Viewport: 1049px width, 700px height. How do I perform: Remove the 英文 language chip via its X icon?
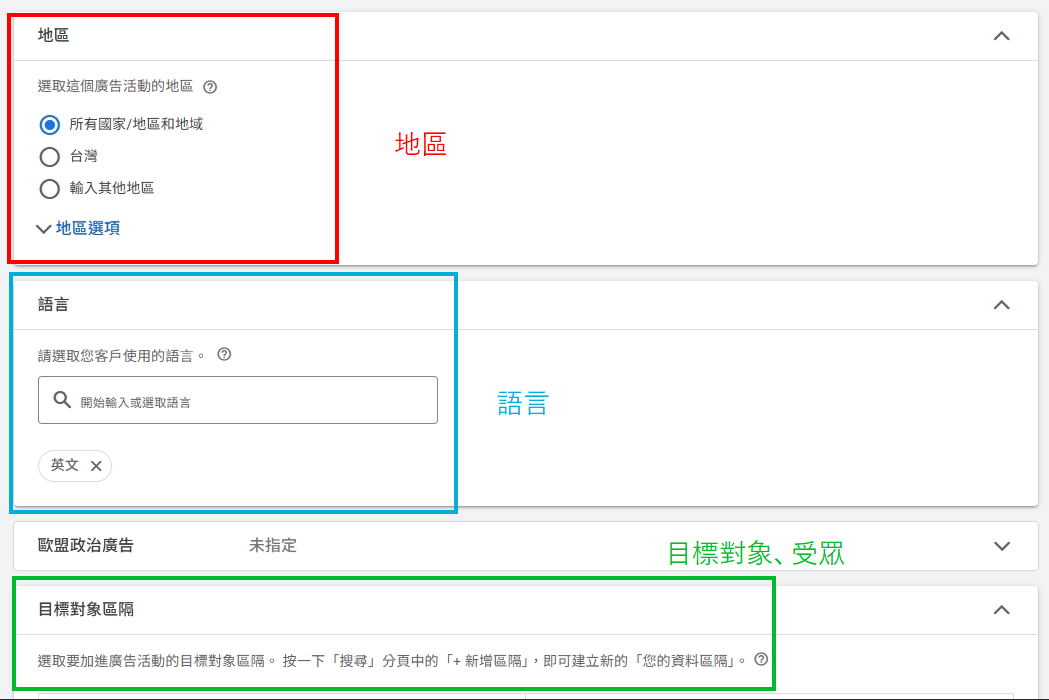95,465
